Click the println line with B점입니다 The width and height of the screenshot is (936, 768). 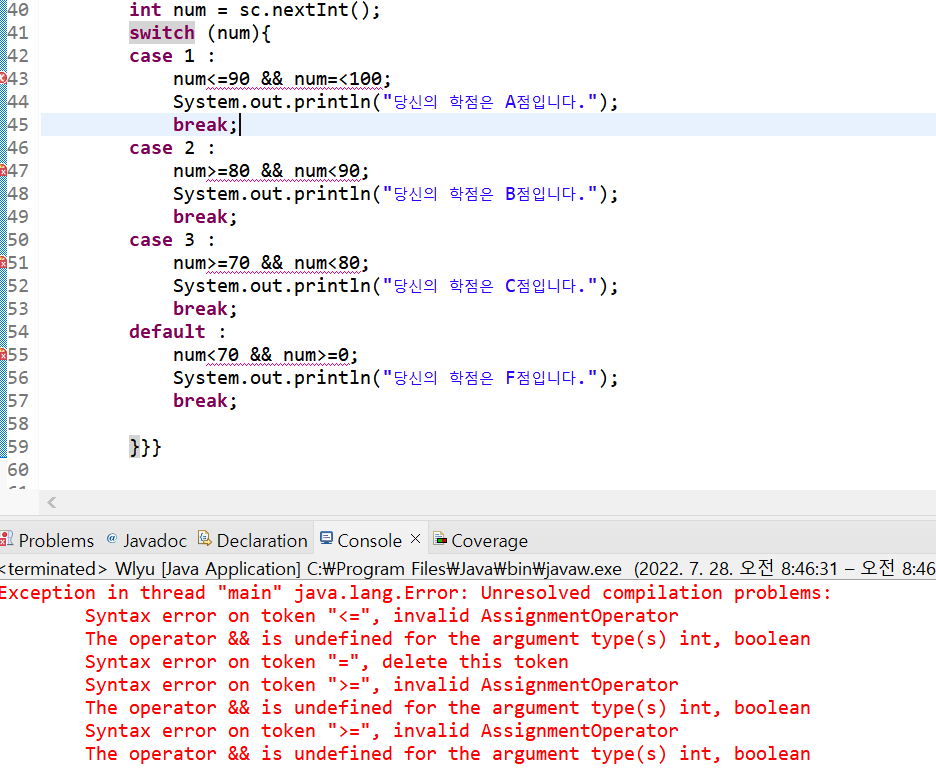click(395, 194)
